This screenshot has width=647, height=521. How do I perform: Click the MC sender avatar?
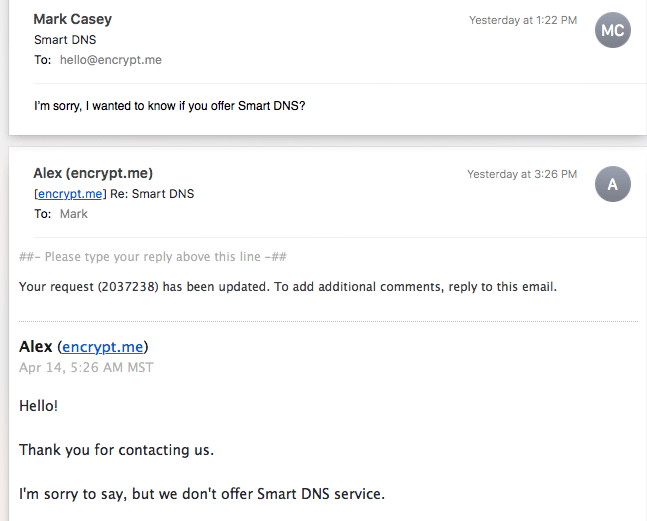coord(612,30)
